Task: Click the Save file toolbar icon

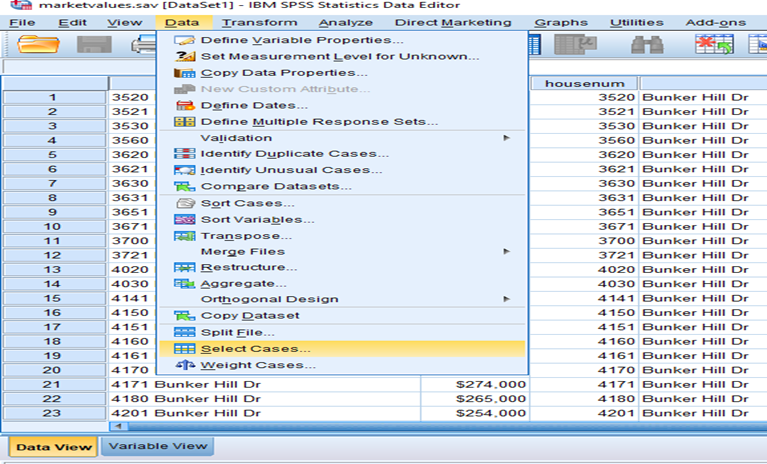Action: coord(94,44)
